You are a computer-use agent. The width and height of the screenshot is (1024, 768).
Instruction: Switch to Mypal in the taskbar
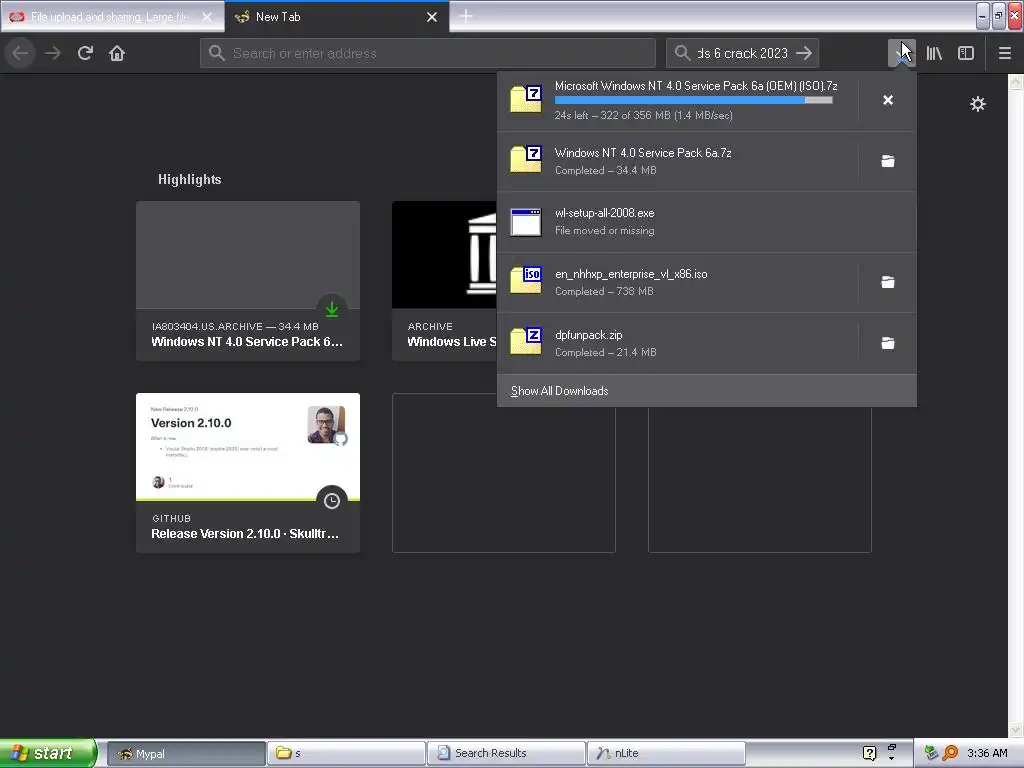(186, 753)
